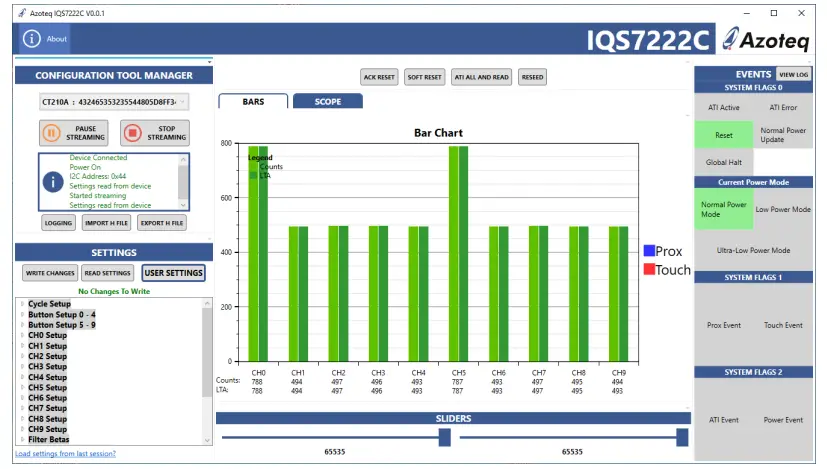The image size is (827, 469).
Task: Click the ATI Active flag
Action: point(724,108)
